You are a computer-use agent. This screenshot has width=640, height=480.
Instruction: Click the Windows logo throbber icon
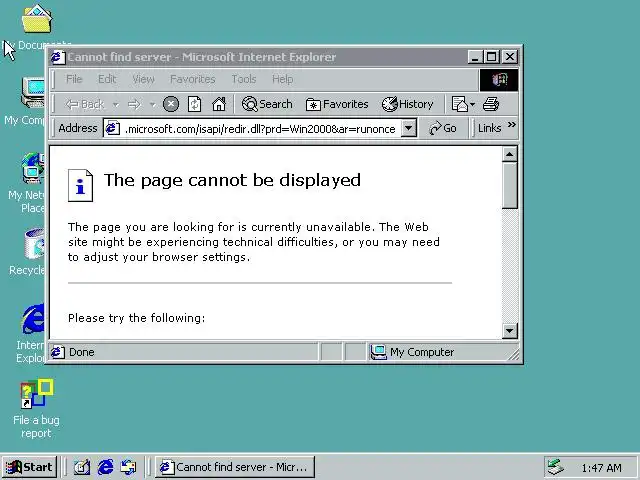(x=499, y=80)
